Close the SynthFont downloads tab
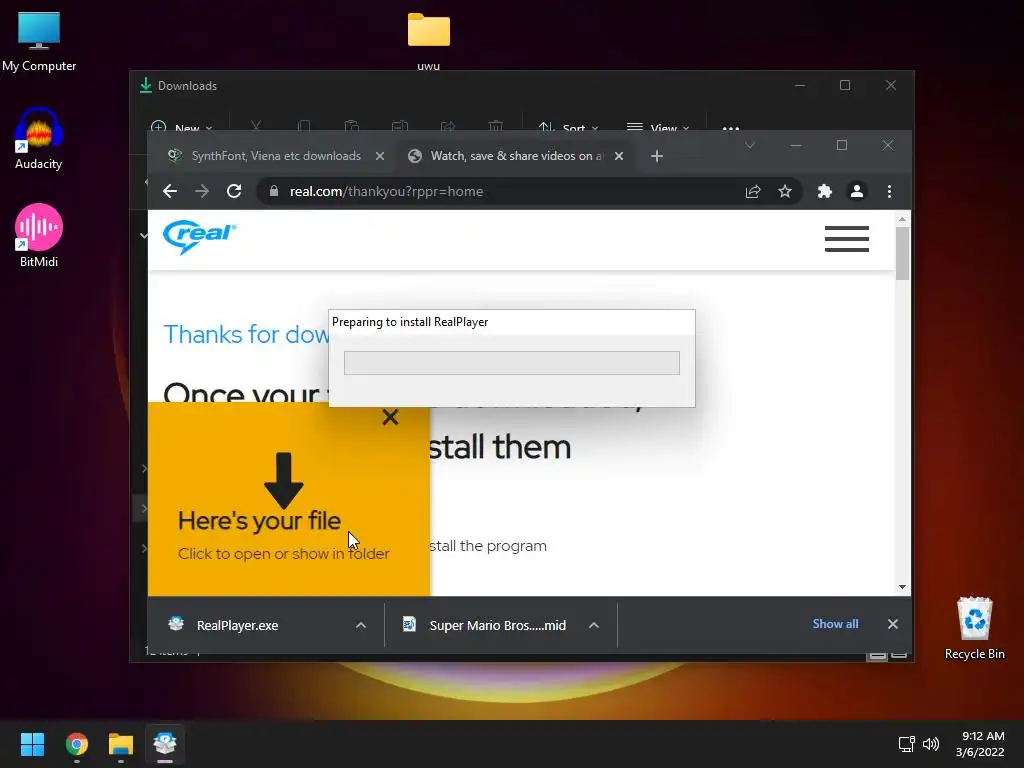 [379, 156]
